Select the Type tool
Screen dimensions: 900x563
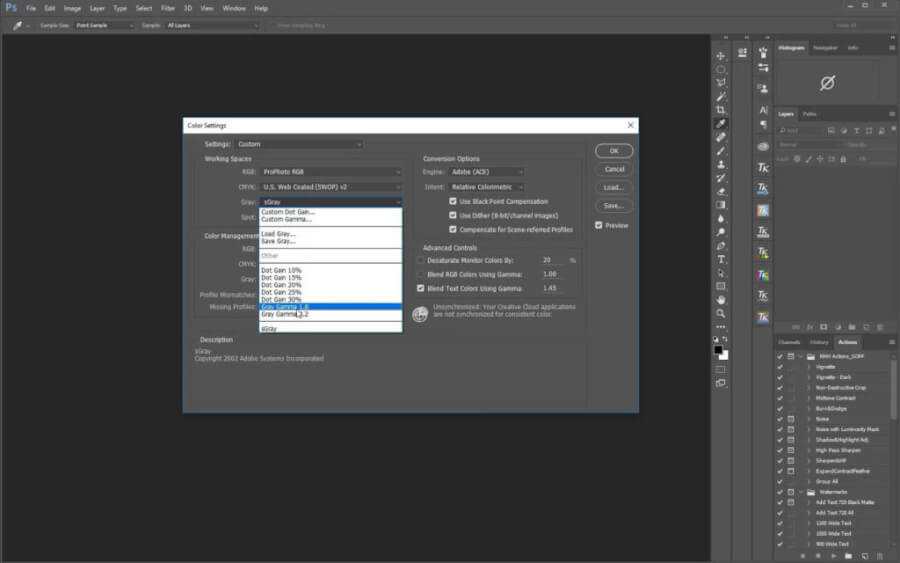click(720, 259)
